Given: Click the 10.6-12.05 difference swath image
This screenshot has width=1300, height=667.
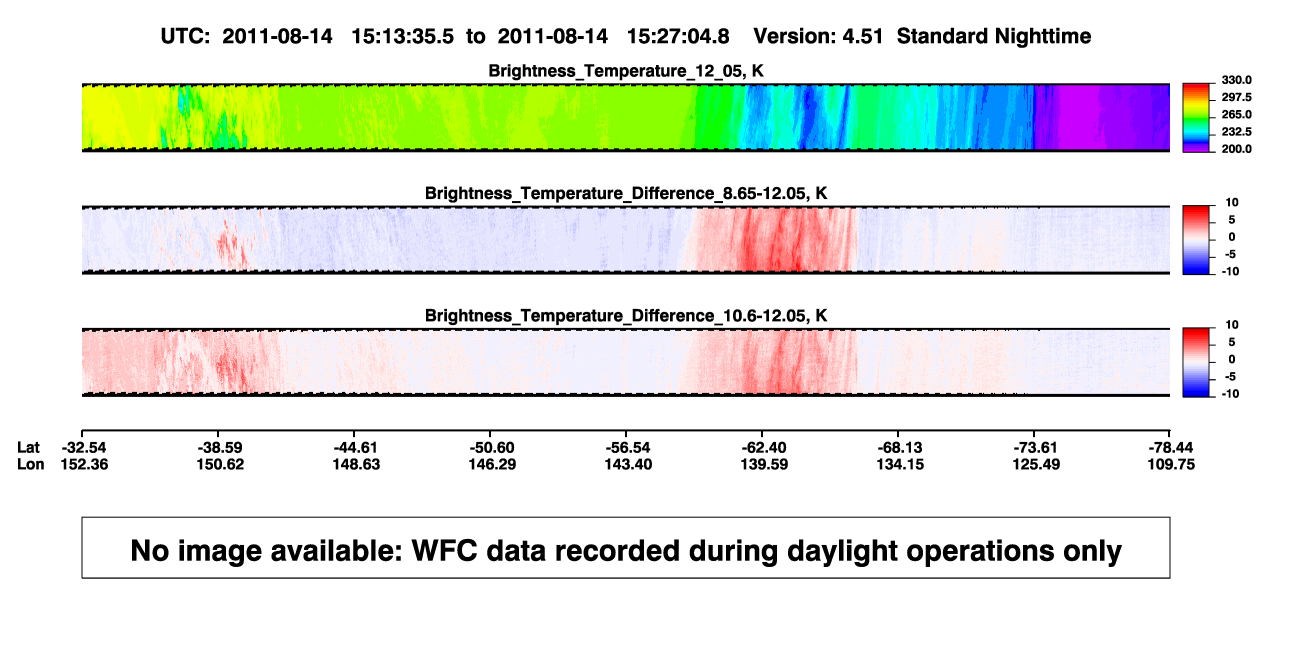Looking at the screenshot, I should (x=626, y=362).
